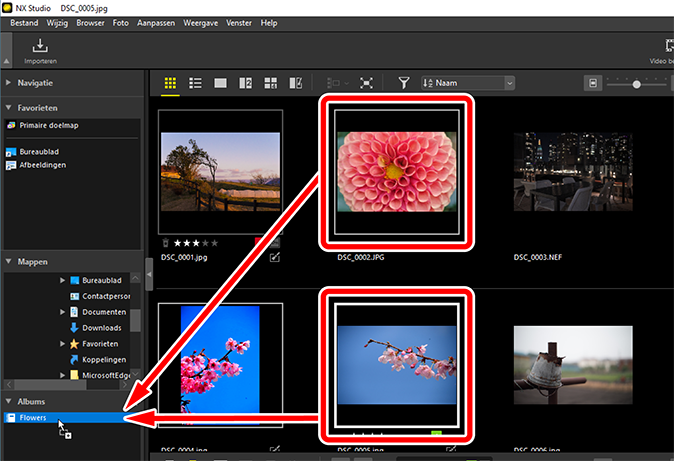
Task: Collapse the Albums panel
Action: pyautogui.click(x=8, y=401)
